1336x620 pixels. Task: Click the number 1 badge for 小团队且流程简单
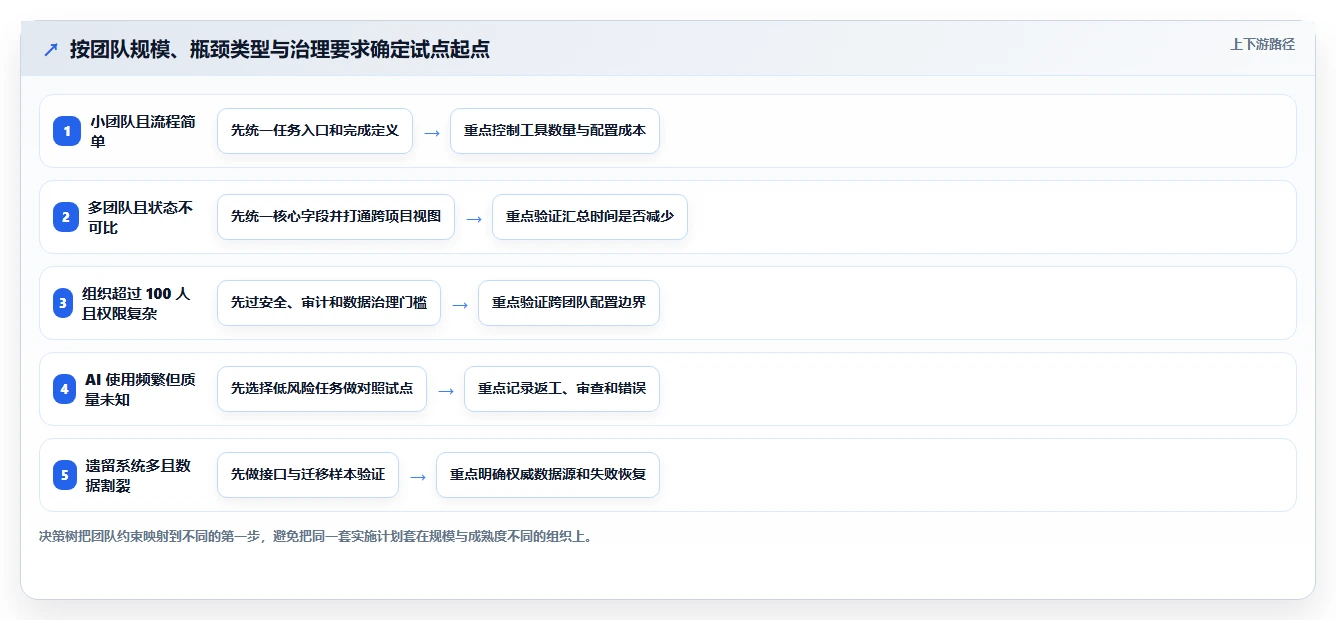coord(67,131)
